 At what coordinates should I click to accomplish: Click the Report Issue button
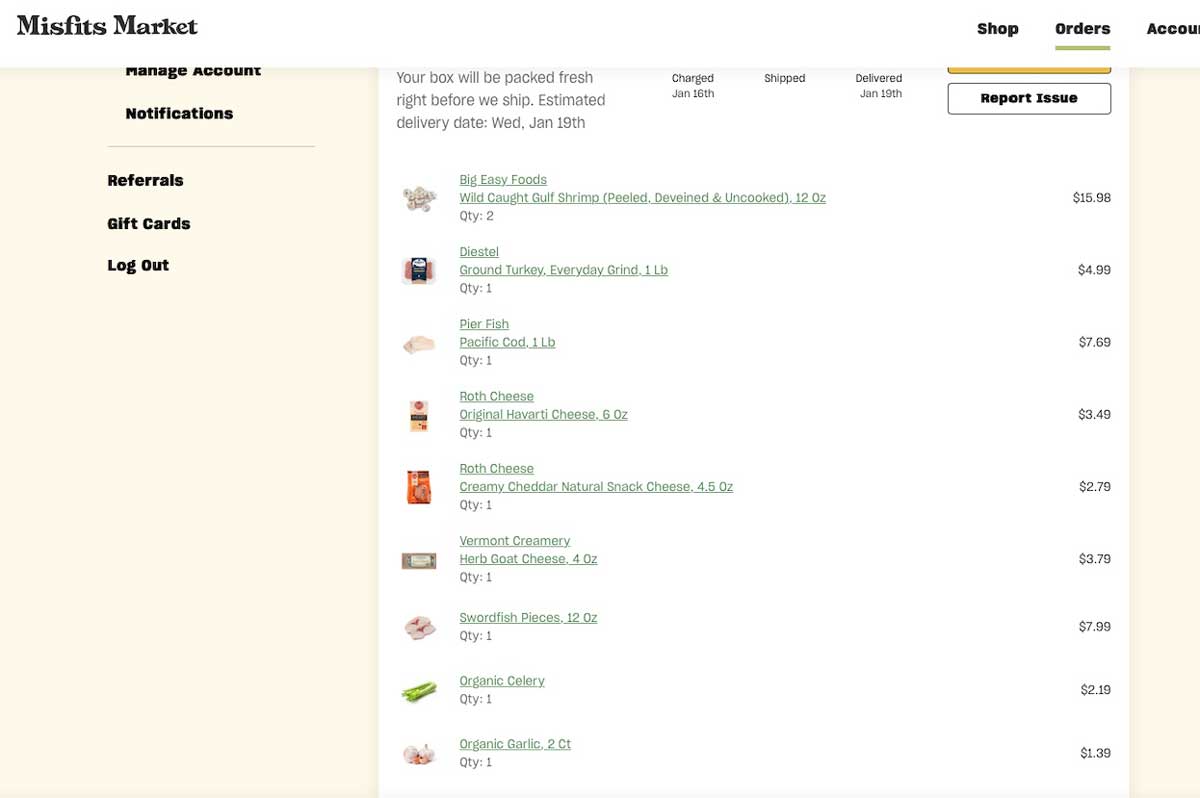coord(1029,98)
